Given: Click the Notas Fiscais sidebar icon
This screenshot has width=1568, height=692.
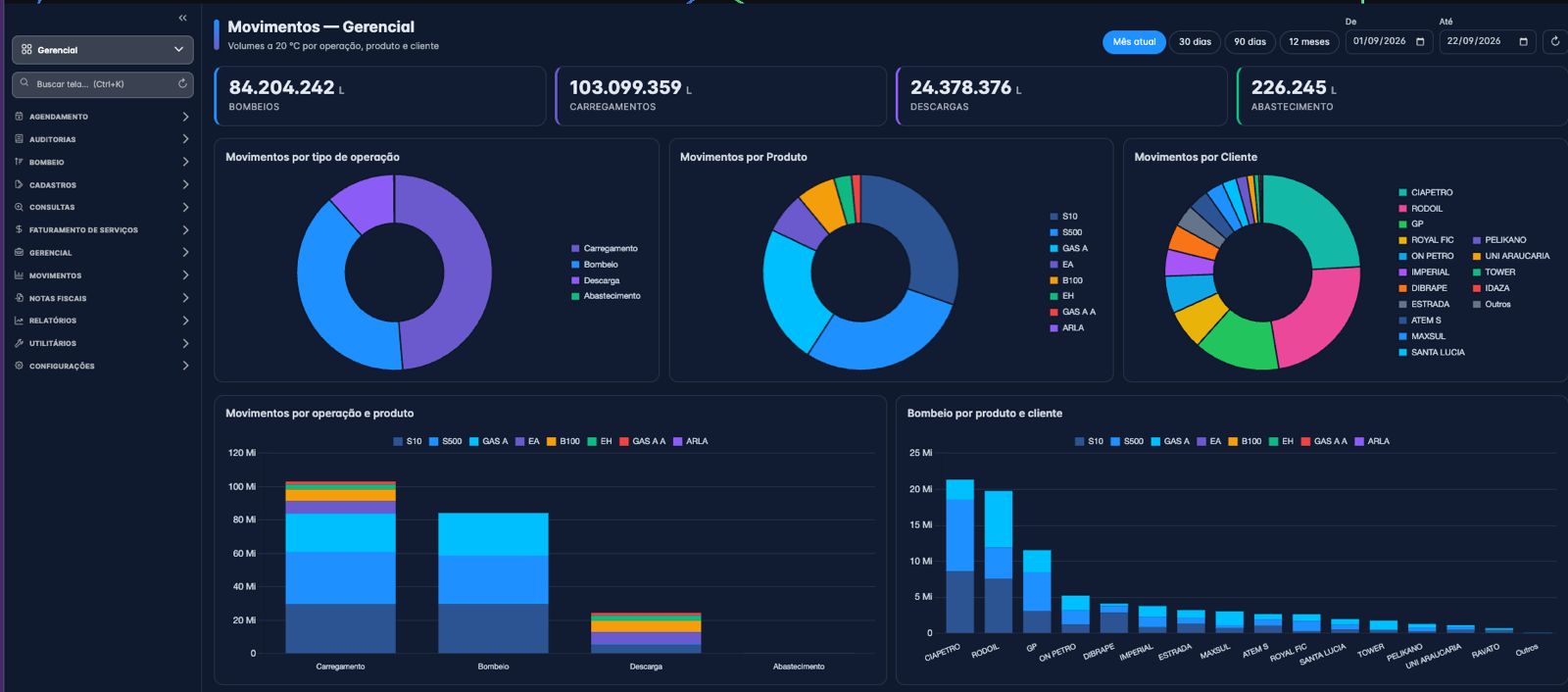Looking at the screenshot, I should [x=19, y=298].
